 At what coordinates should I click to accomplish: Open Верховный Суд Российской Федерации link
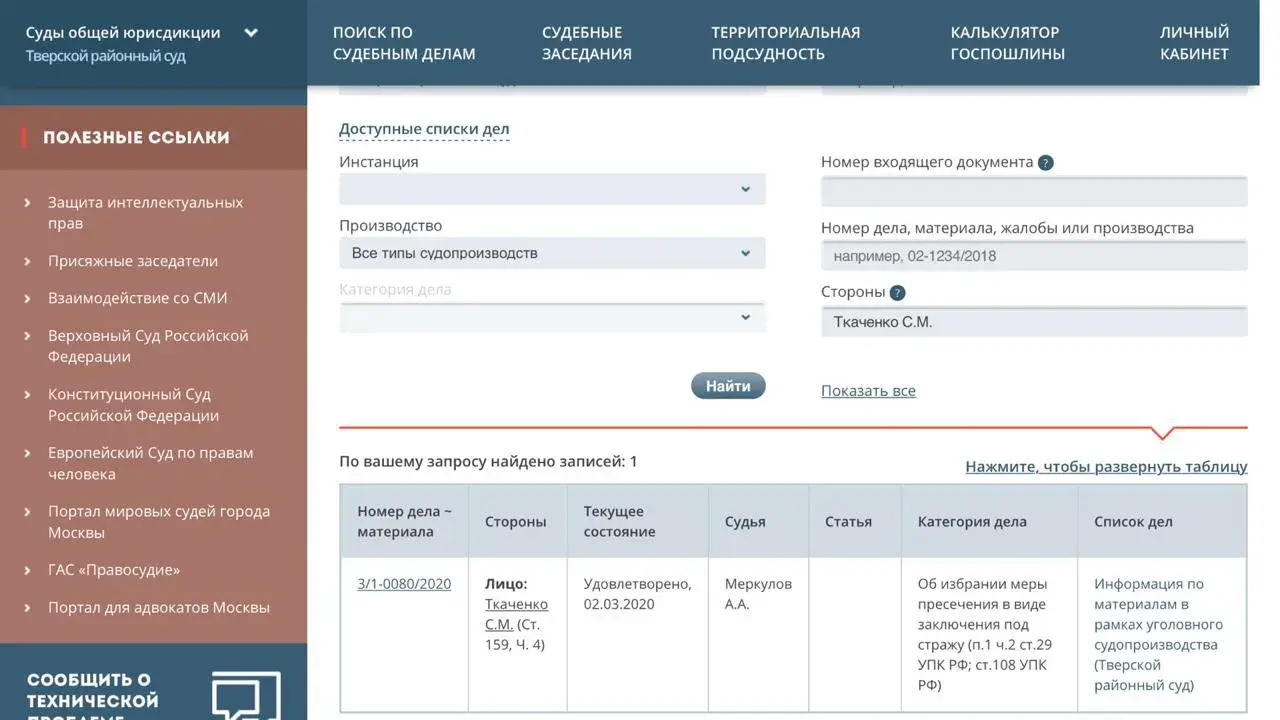(x=147, y=346)
